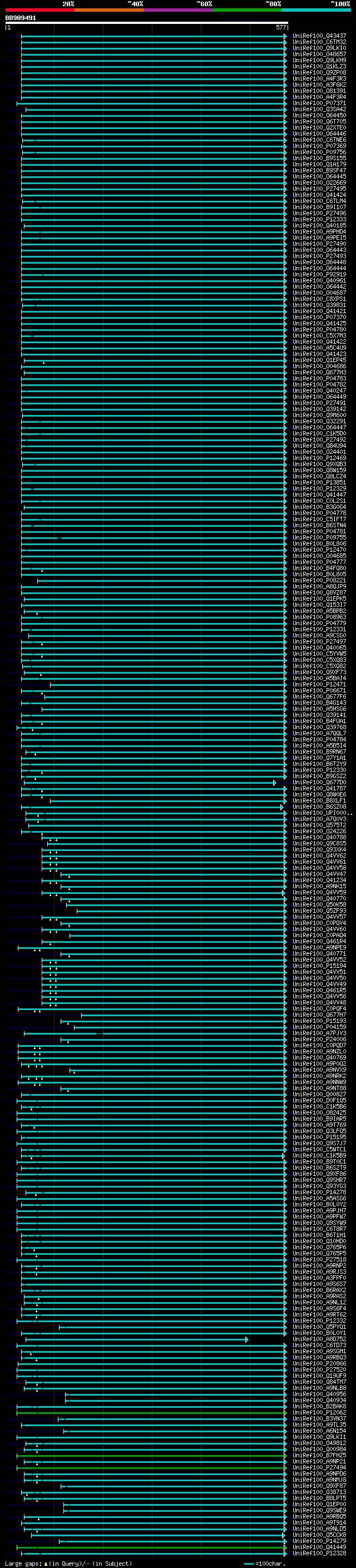
Task: Select the UniRef100_P12333 label
Action: [x=319, y=219]
